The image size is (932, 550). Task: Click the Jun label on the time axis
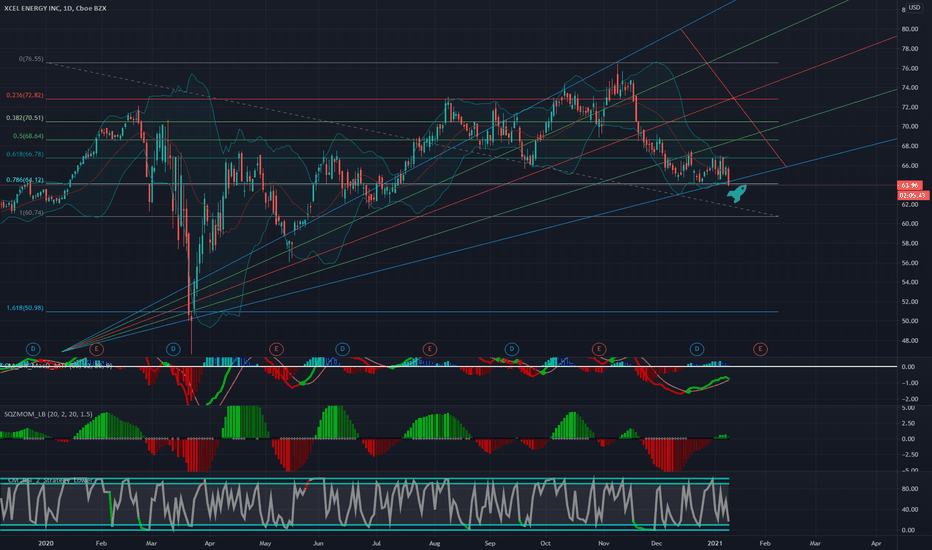(318, 543)
